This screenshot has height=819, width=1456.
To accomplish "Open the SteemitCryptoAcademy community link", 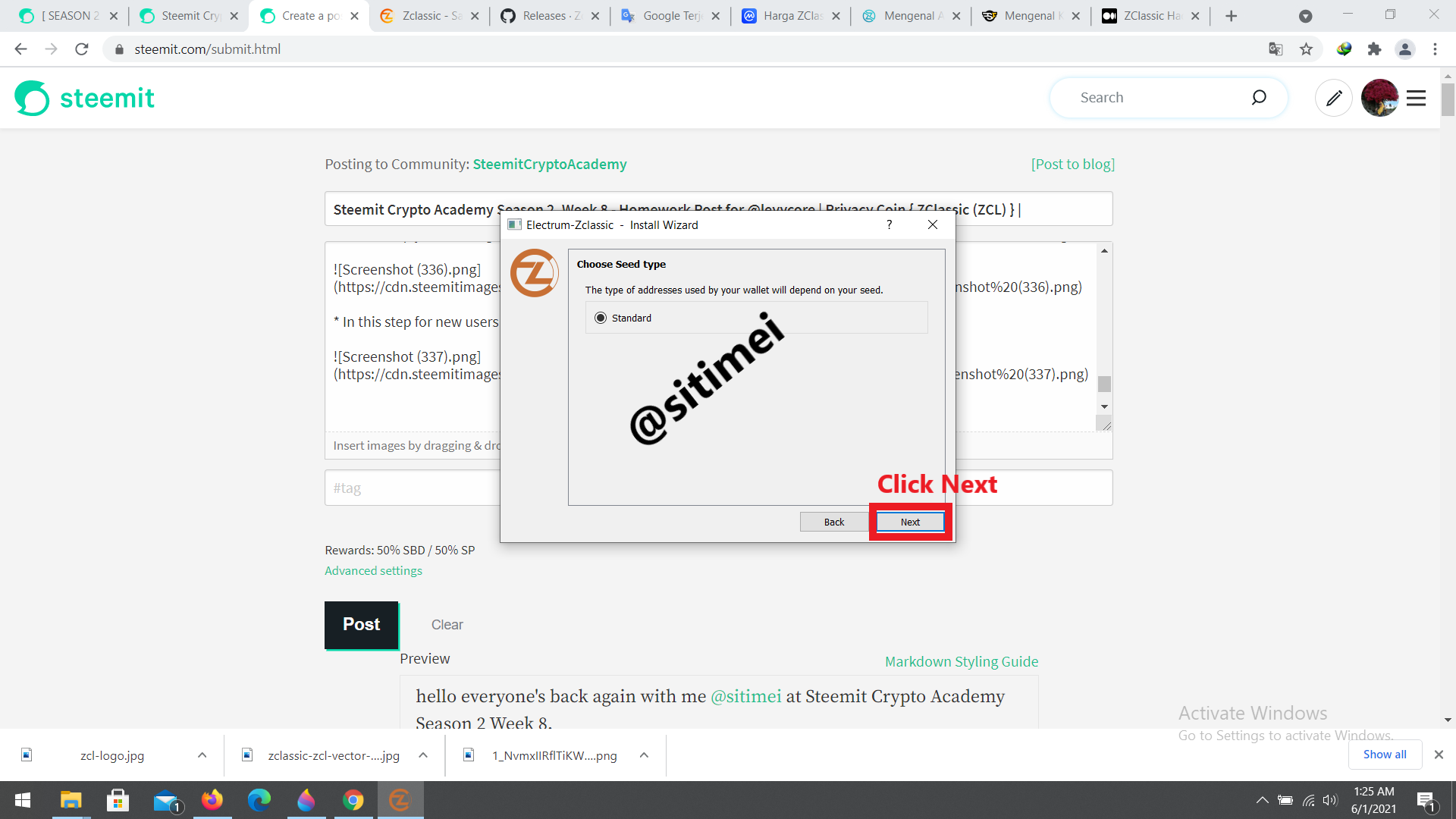I will (x=550, y=165).
